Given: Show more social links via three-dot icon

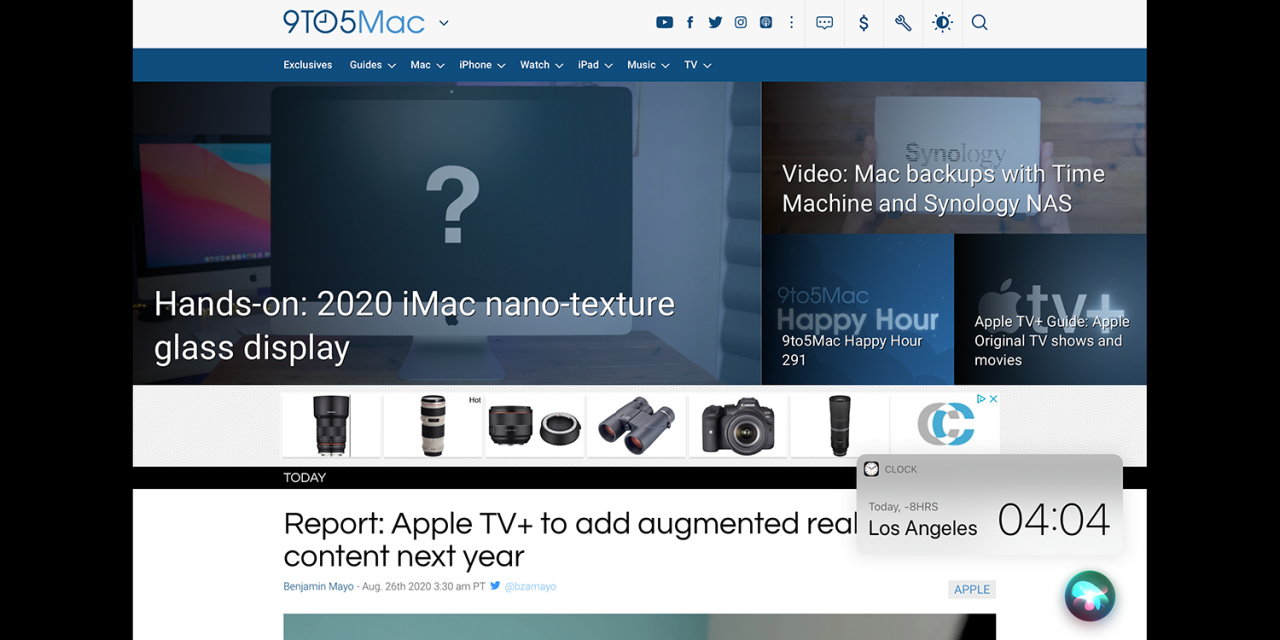Looking at the screenshot, I should pos(792,23).
